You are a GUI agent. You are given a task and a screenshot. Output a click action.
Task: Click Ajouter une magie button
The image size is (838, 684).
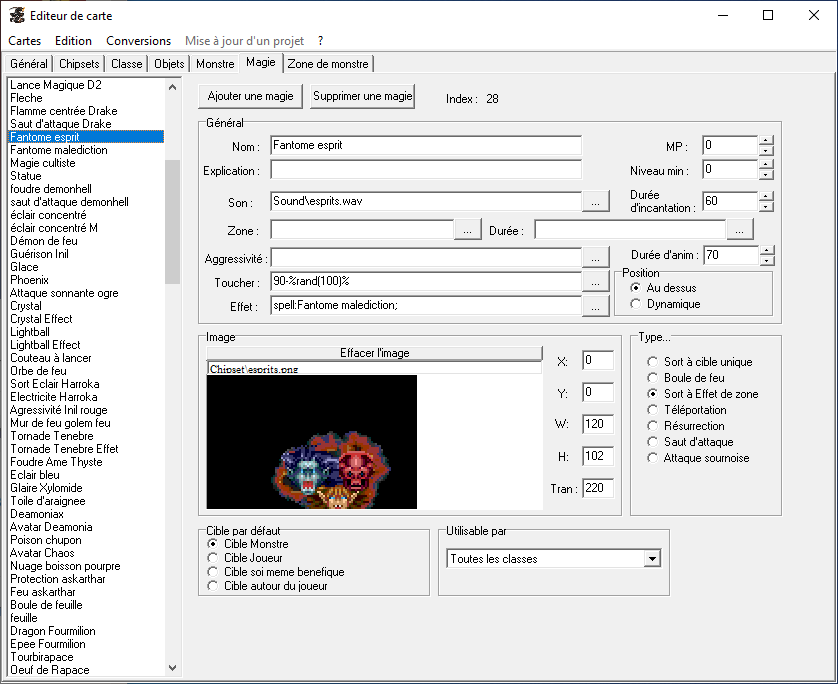coord(250,97)
